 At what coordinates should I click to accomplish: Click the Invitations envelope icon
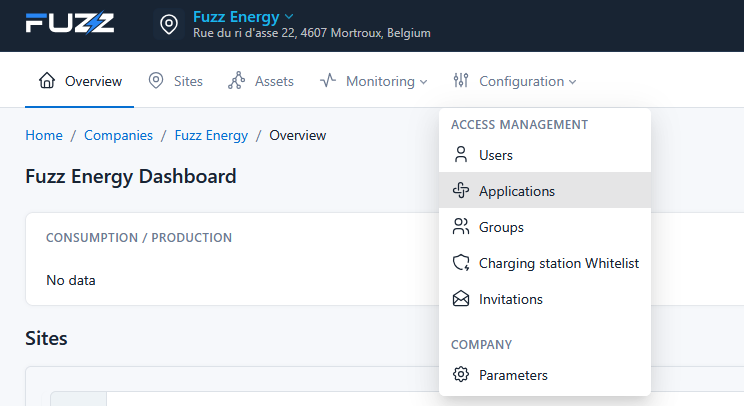tap(461, 298)
